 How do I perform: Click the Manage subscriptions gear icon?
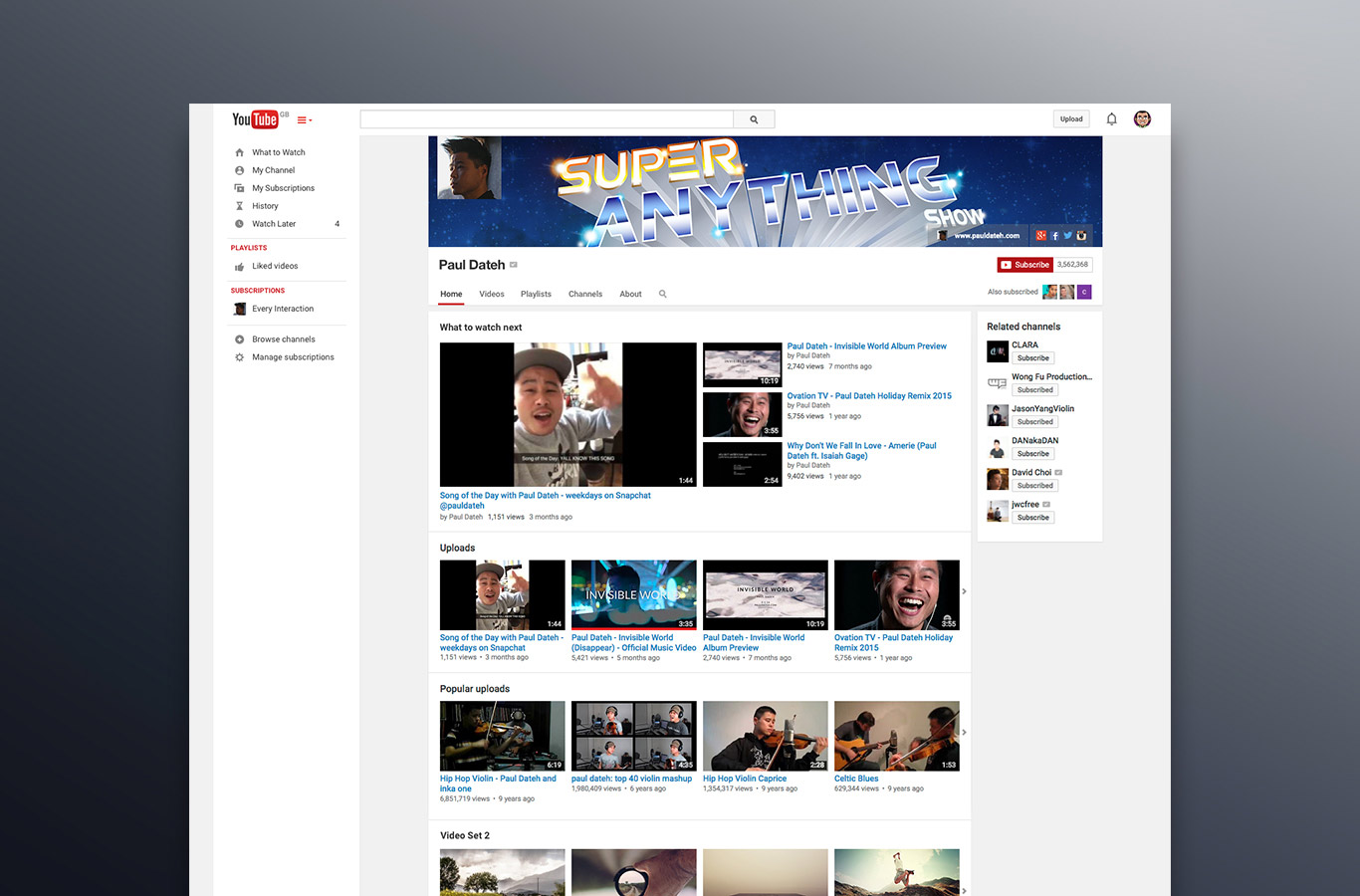tap(239, 357)
